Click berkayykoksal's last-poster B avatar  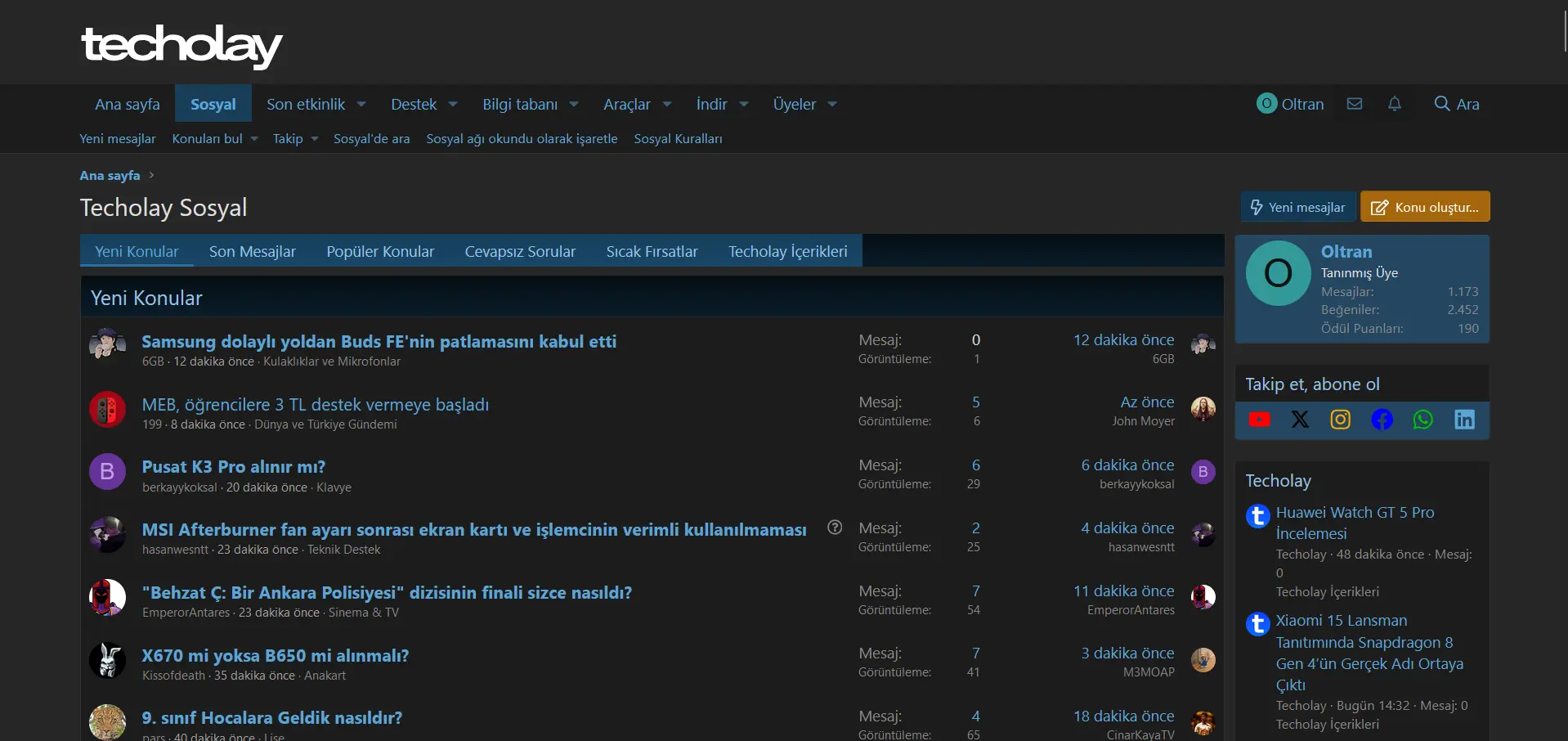point(1203,472)
